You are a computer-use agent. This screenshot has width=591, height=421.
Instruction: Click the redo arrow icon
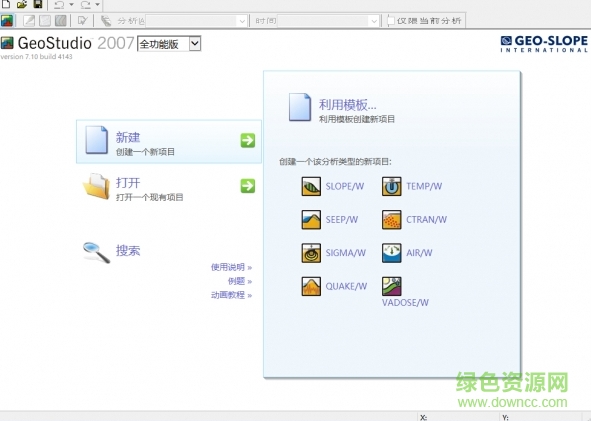click(86, 5)
